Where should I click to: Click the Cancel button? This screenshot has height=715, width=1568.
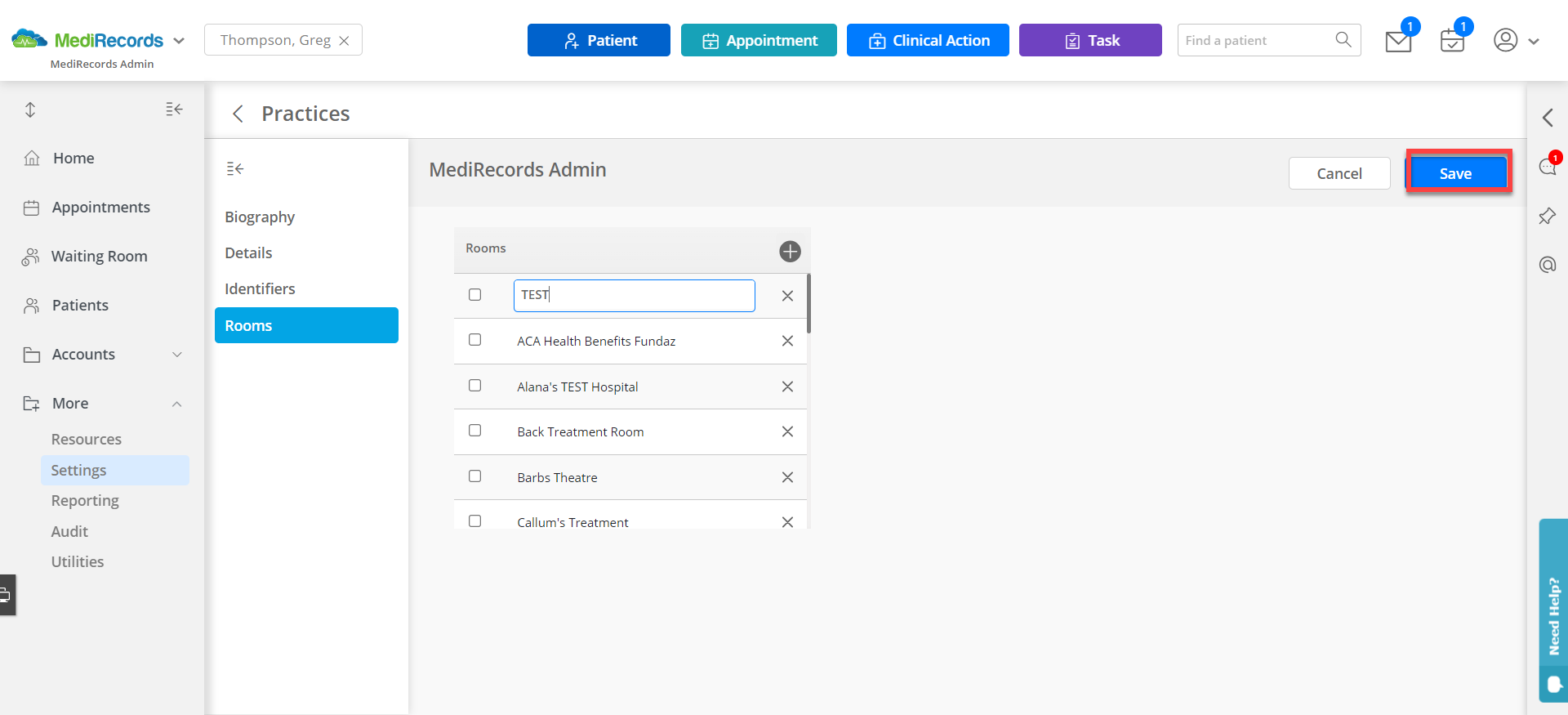[x=1339, y=173]
